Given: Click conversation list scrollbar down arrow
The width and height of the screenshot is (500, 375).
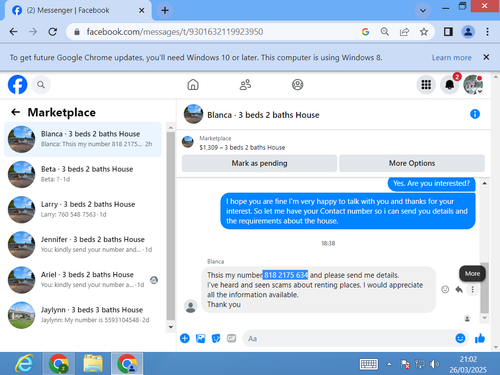Looking at the screenshot, I should click(x=171, y=327).
